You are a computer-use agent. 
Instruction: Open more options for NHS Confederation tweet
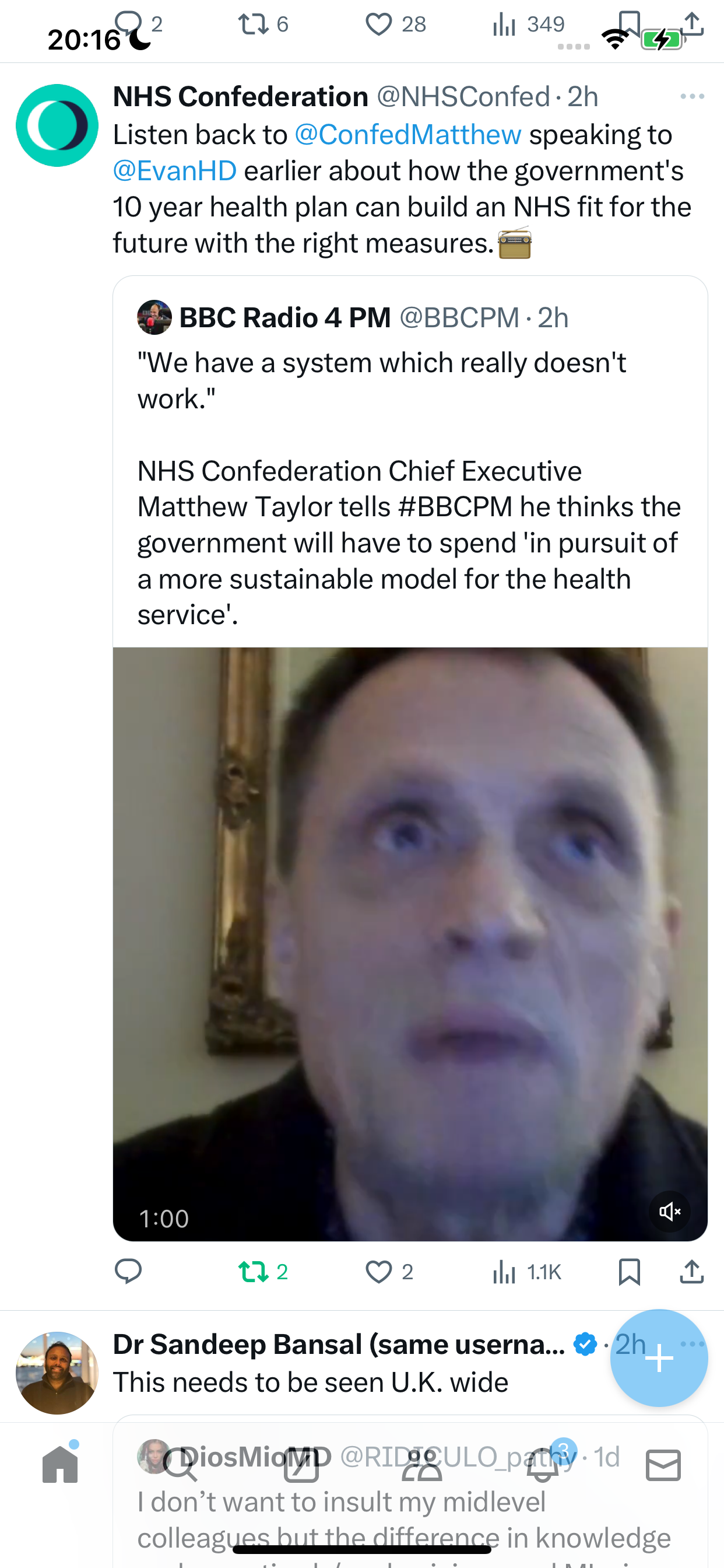[x=692, y=97]
